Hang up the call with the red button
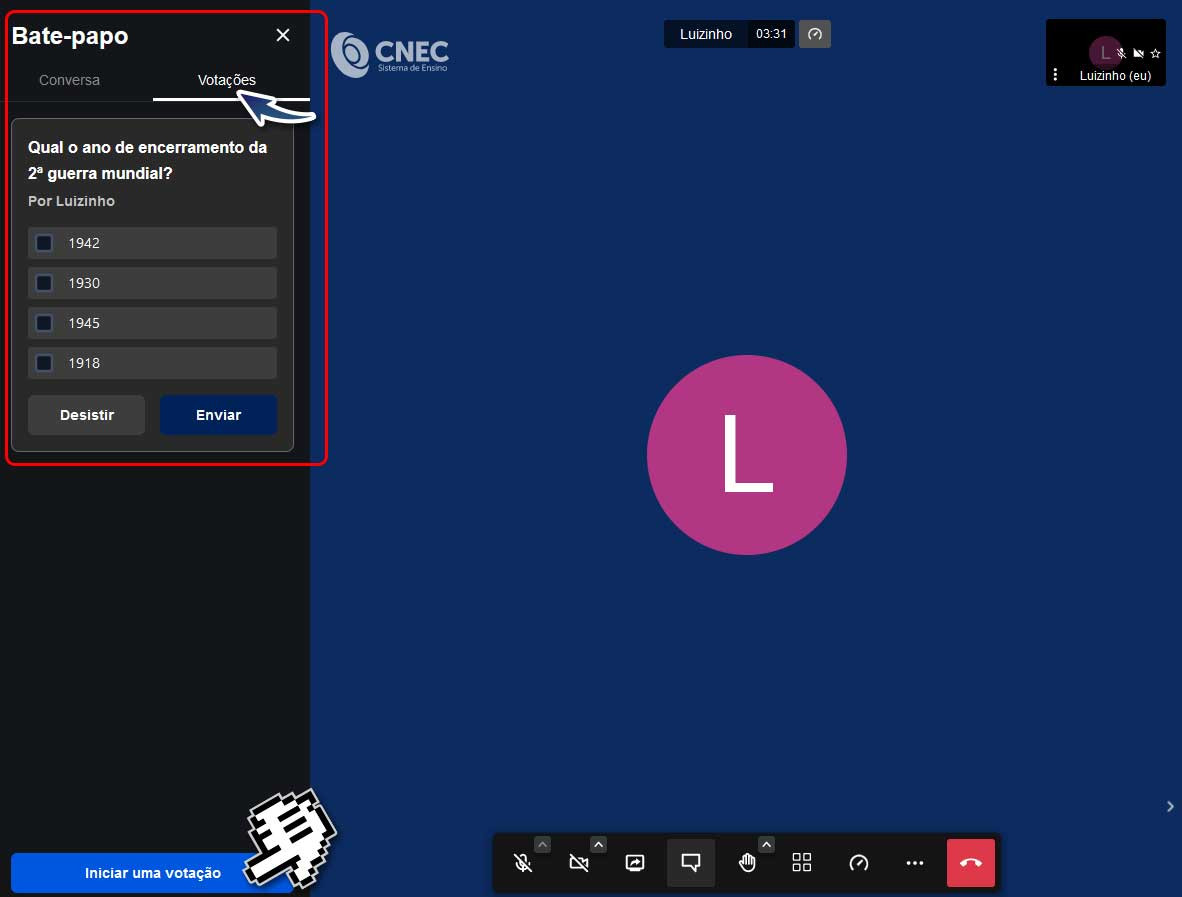The image size is (1182, 897). (970, 863)
